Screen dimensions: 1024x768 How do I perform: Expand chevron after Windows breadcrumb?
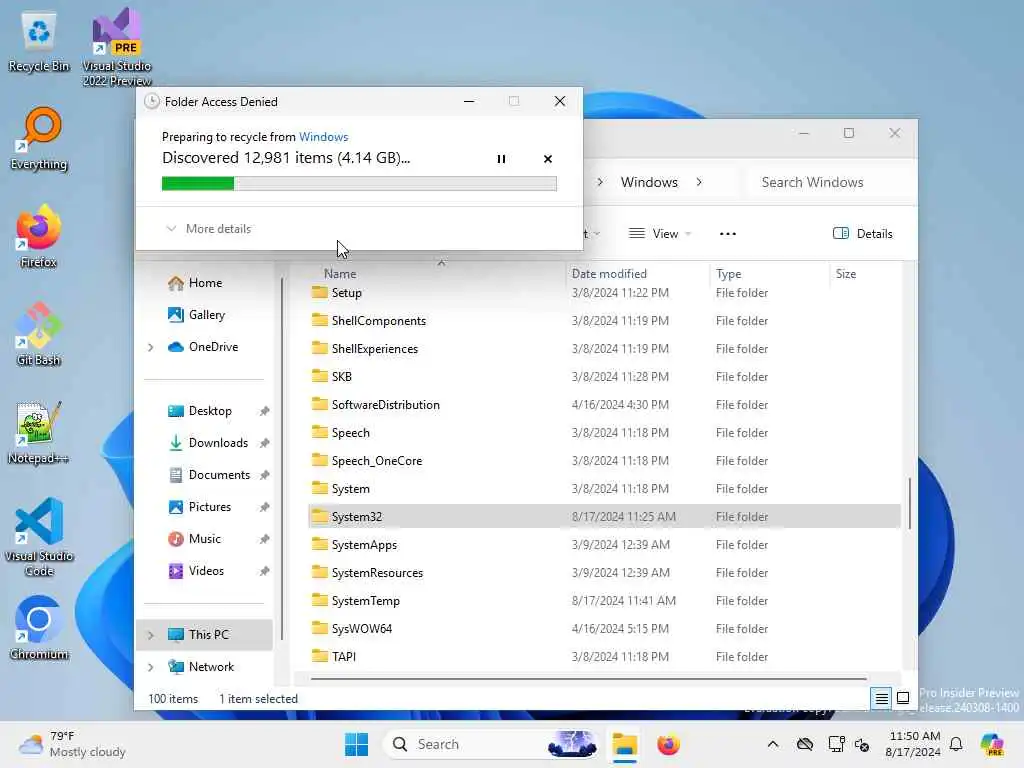(699, 182)
